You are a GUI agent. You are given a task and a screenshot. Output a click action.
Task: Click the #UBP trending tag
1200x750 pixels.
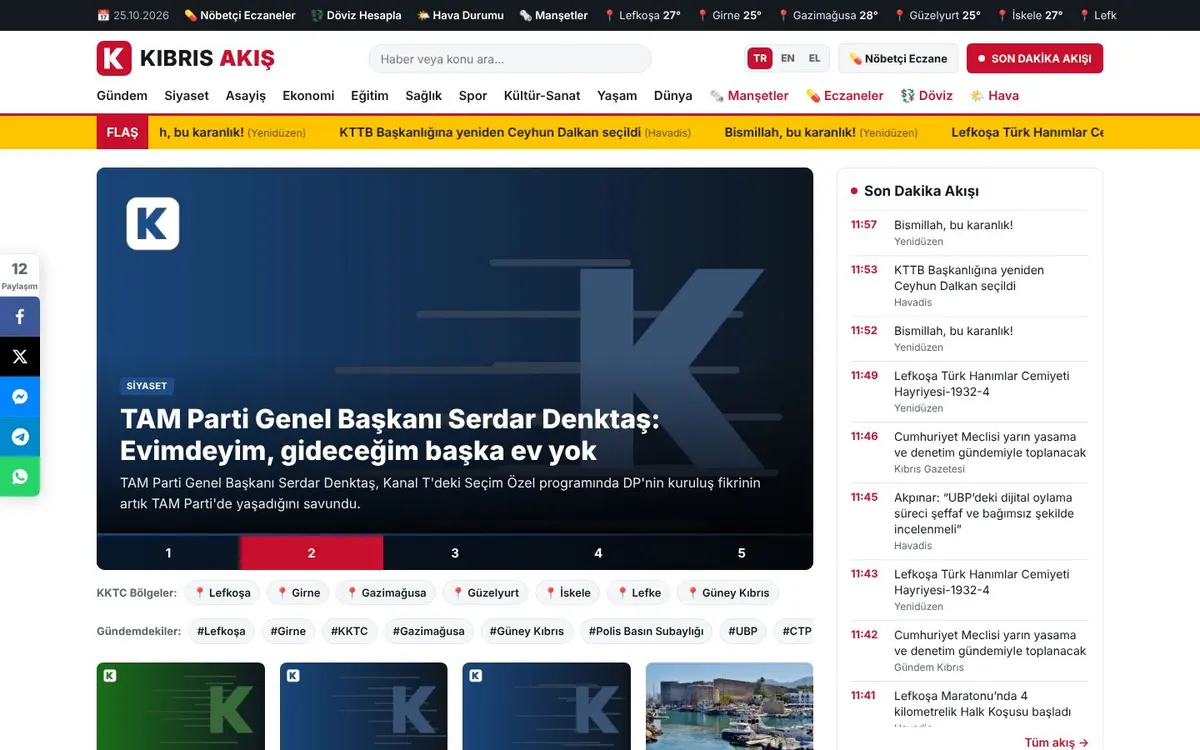(x=743, y=631)
